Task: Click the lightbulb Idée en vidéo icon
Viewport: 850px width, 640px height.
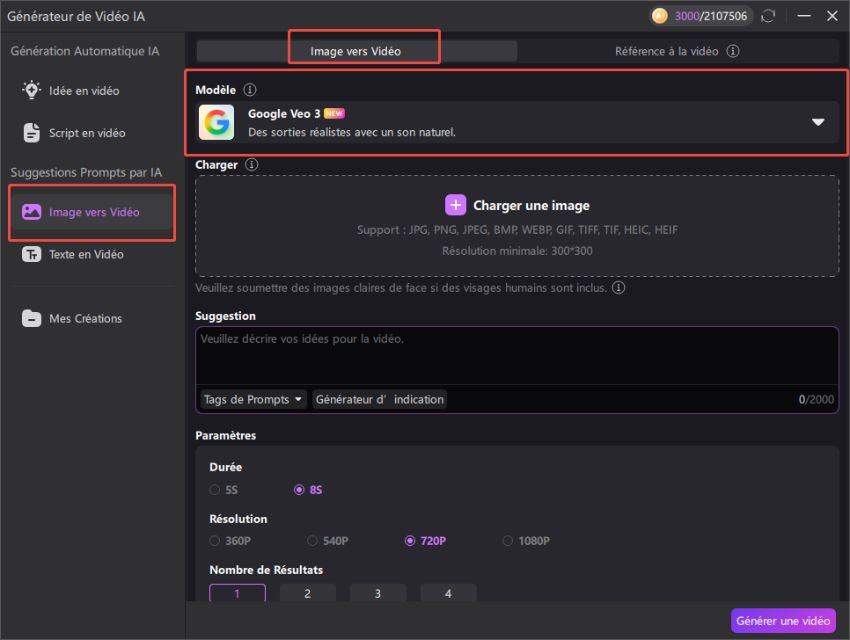Action: click(x=31, y=90)
